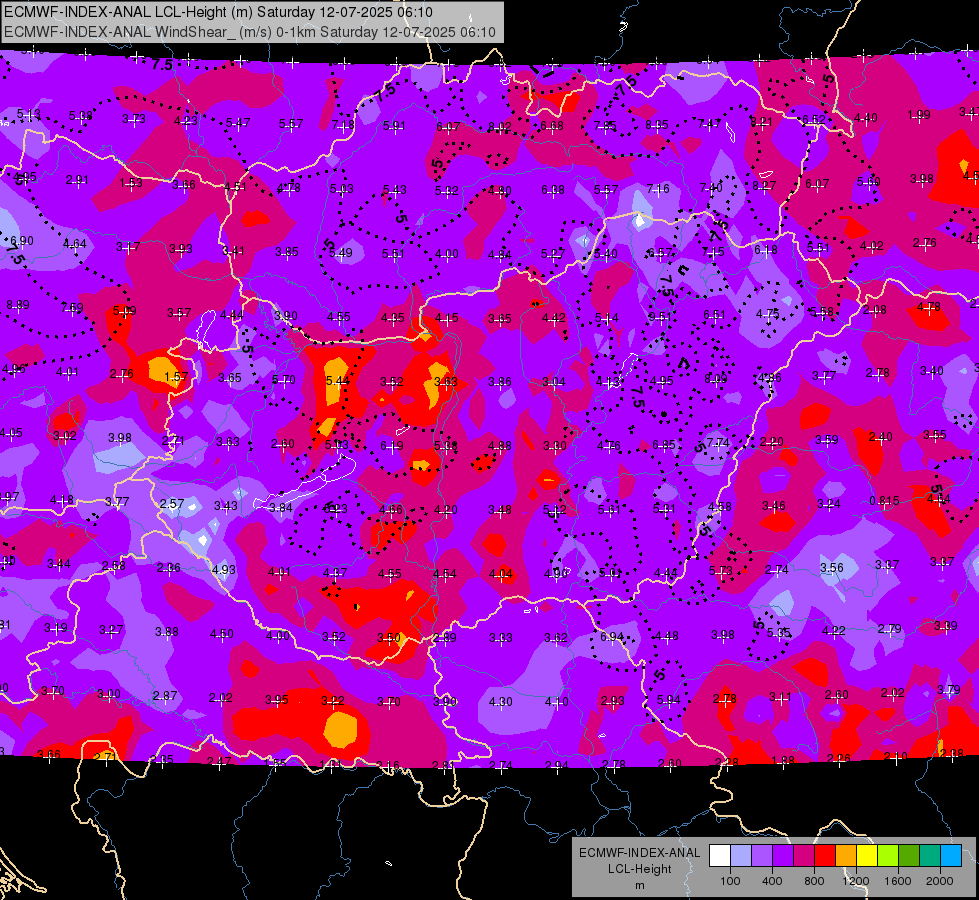Click the map value 8.09
The width and height of the screenshot is (979, 900).
(716, 378)
